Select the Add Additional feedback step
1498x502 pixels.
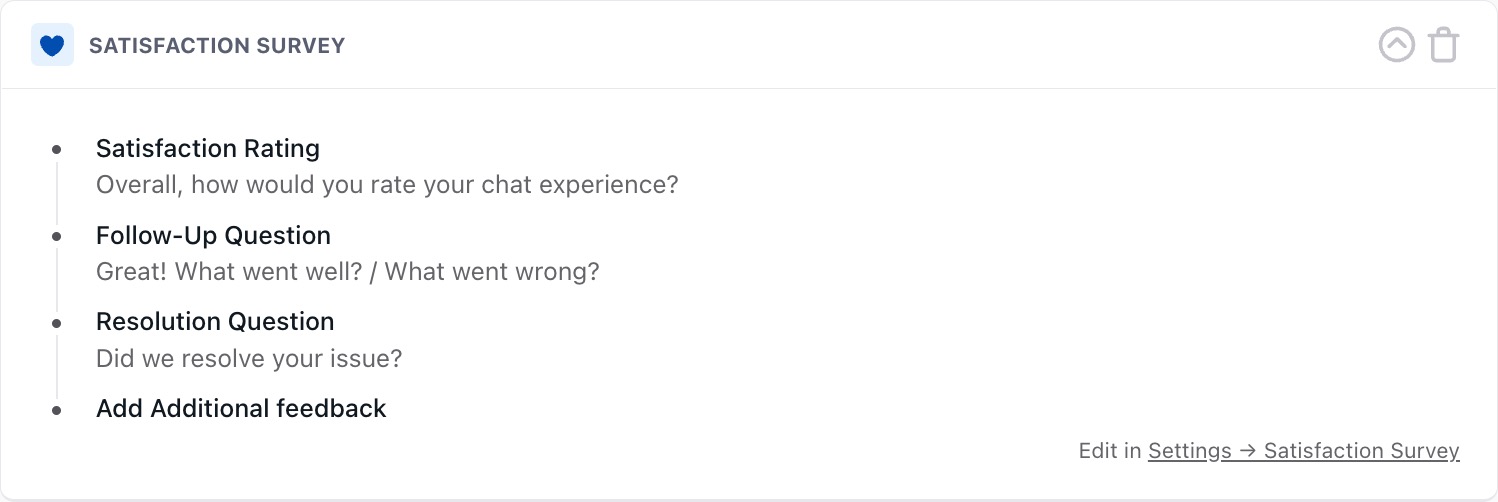pos(241,409)
